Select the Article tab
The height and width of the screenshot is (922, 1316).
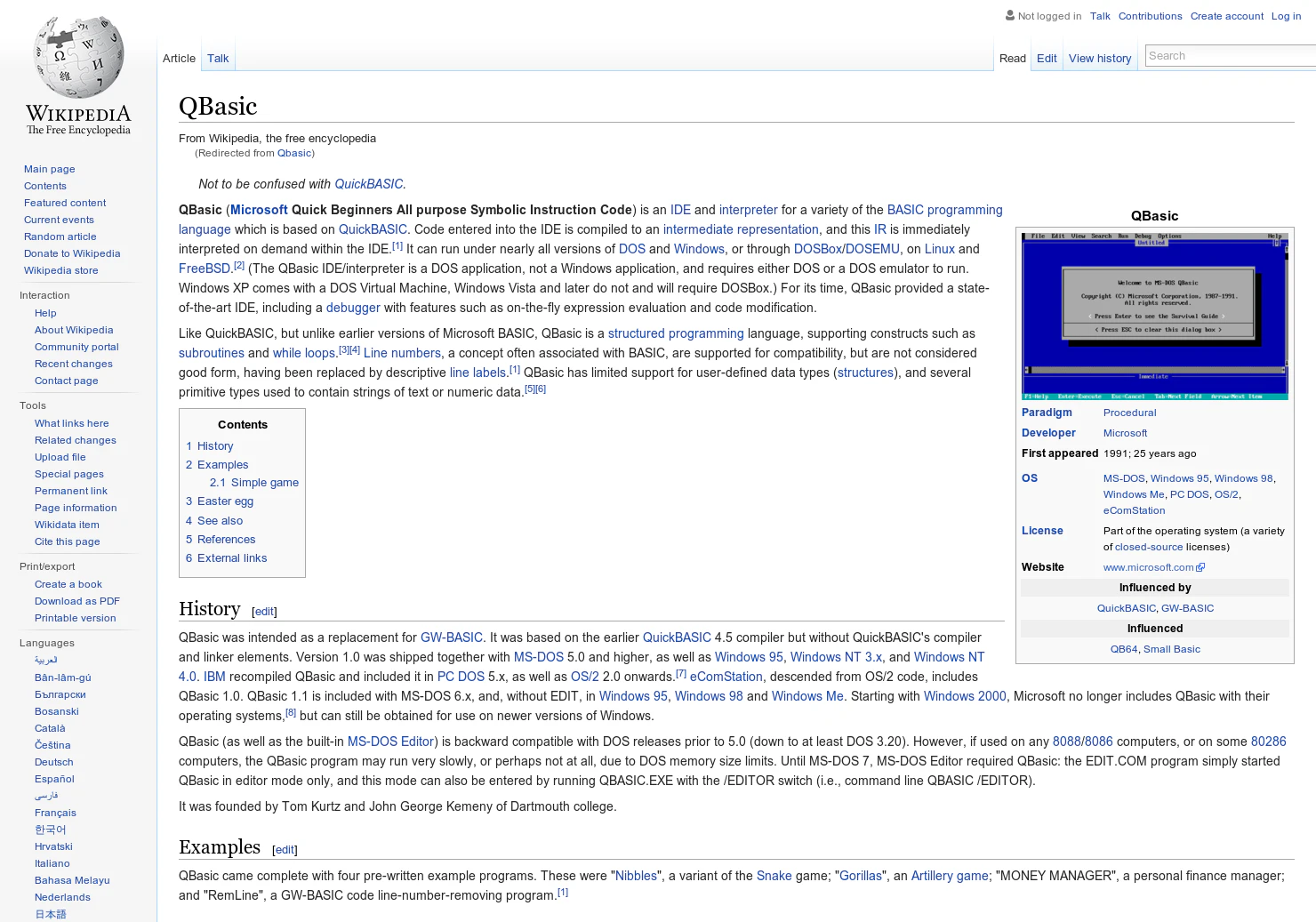tap(179, 59)
